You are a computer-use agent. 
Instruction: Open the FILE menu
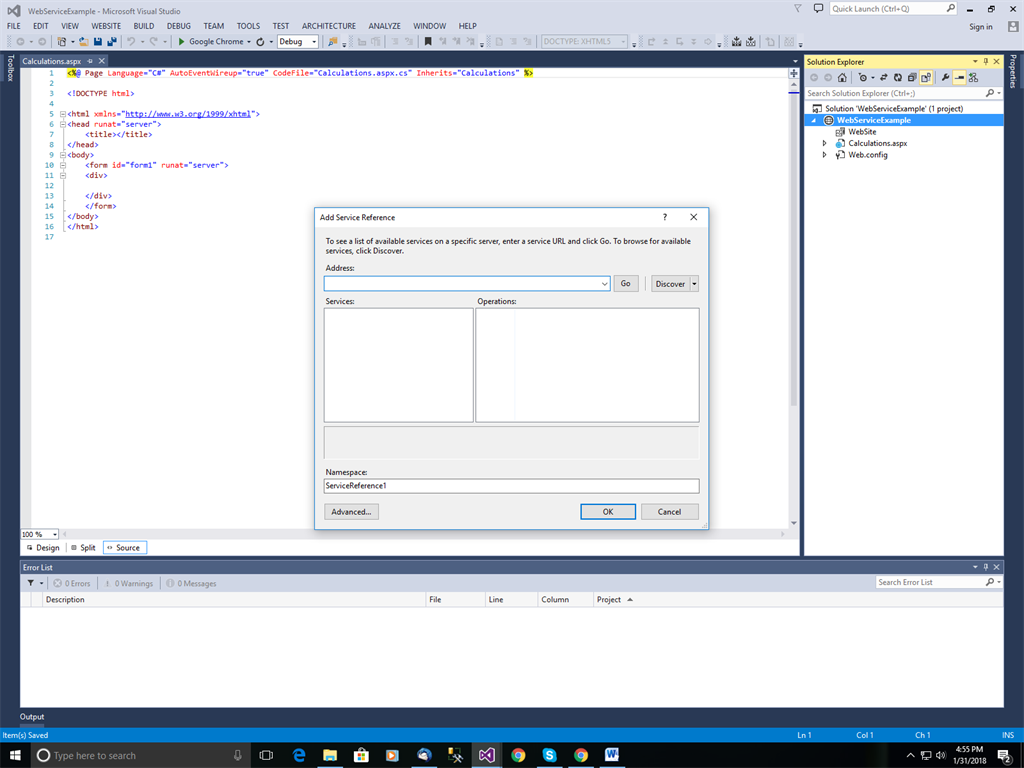coord(14,26)
